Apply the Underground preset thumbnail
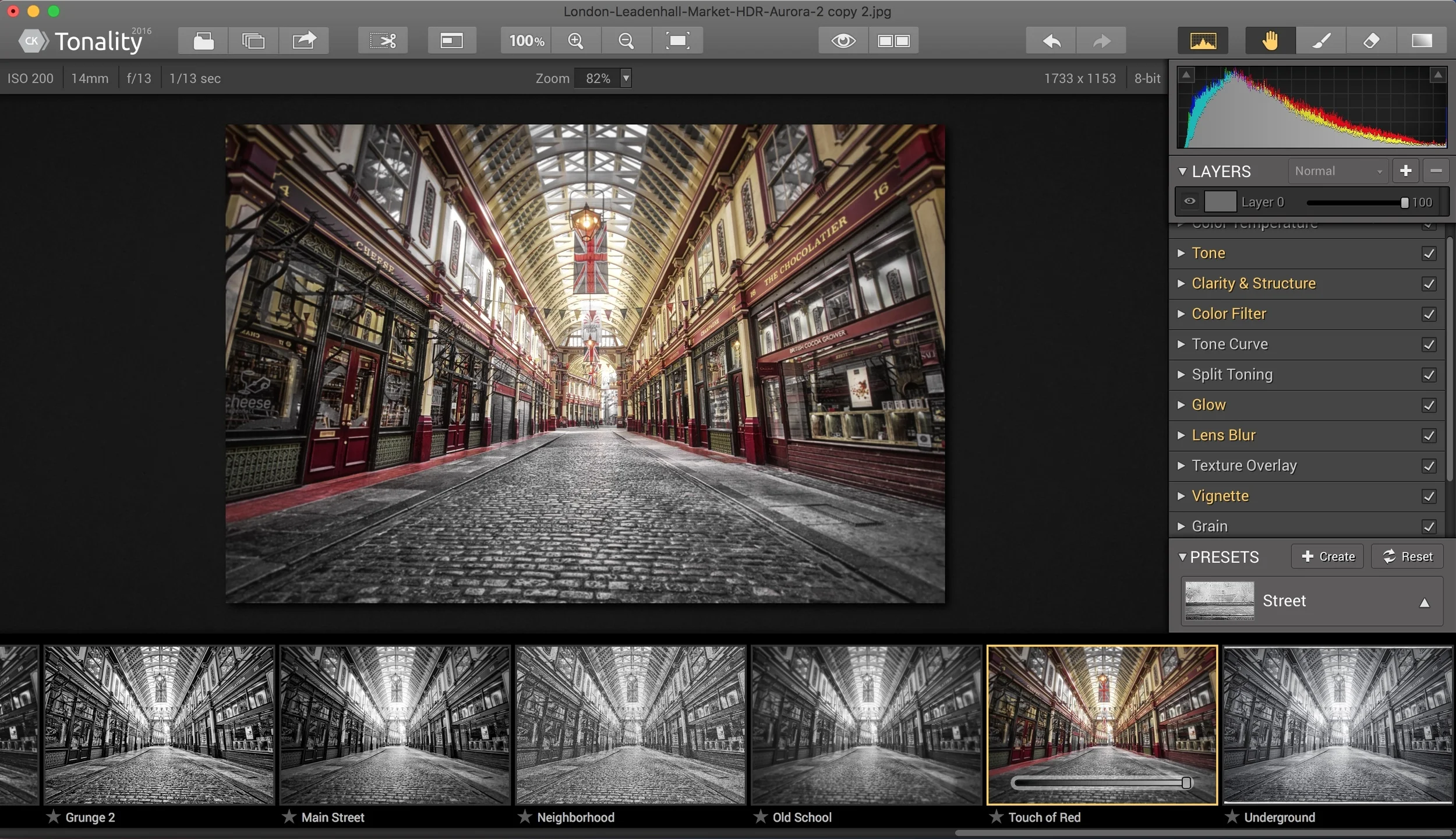Viewport: 1456px width, 839px height. click(1337, 725)
